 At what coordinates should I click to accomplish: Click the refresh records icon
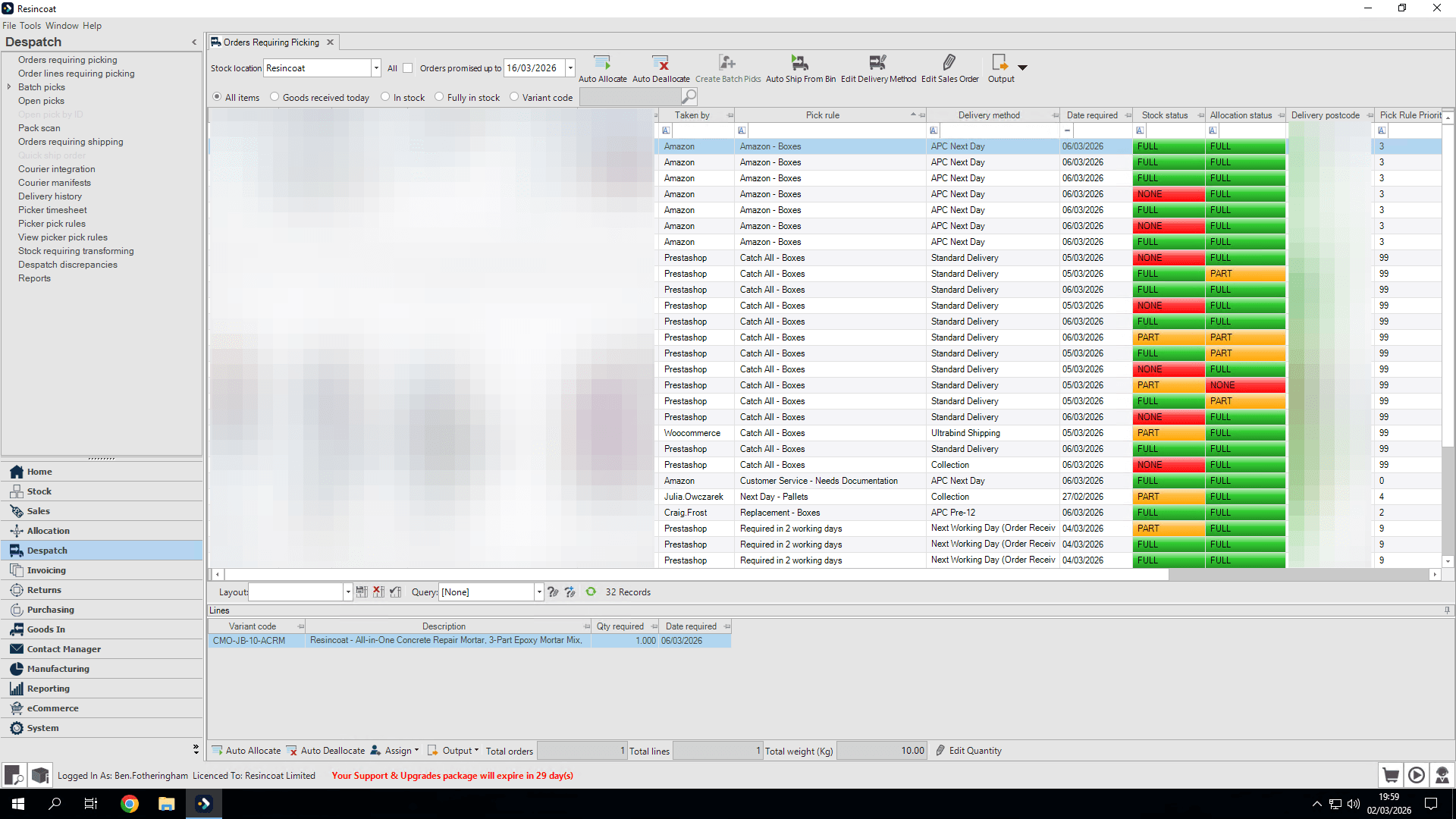click(591, 591)
